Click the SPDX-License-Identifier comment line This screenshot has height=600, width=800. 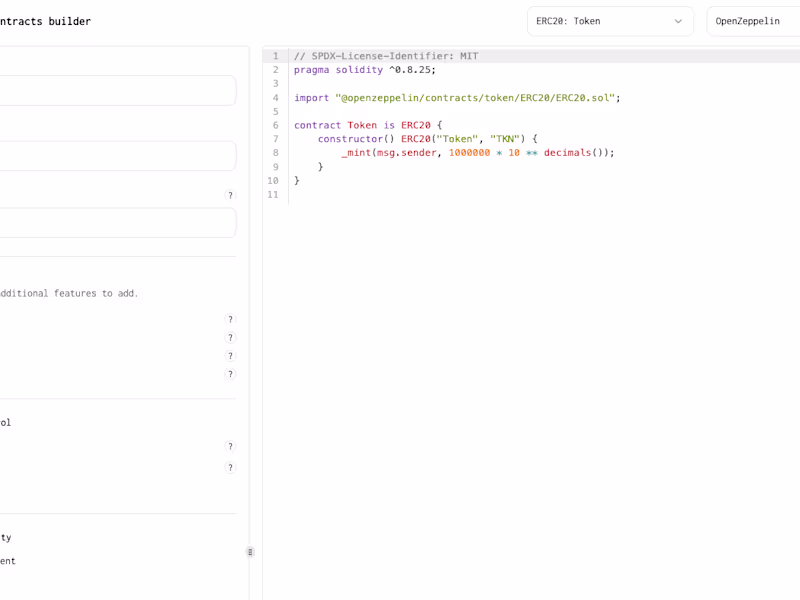(386, 56)
